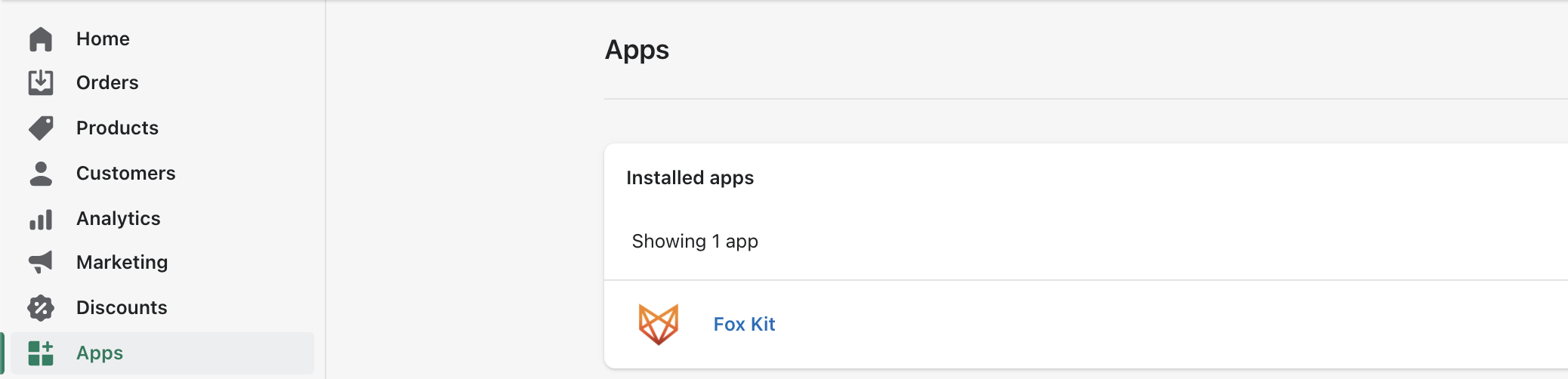
Task: Navigate to the Products section
Action: (117, 128)
